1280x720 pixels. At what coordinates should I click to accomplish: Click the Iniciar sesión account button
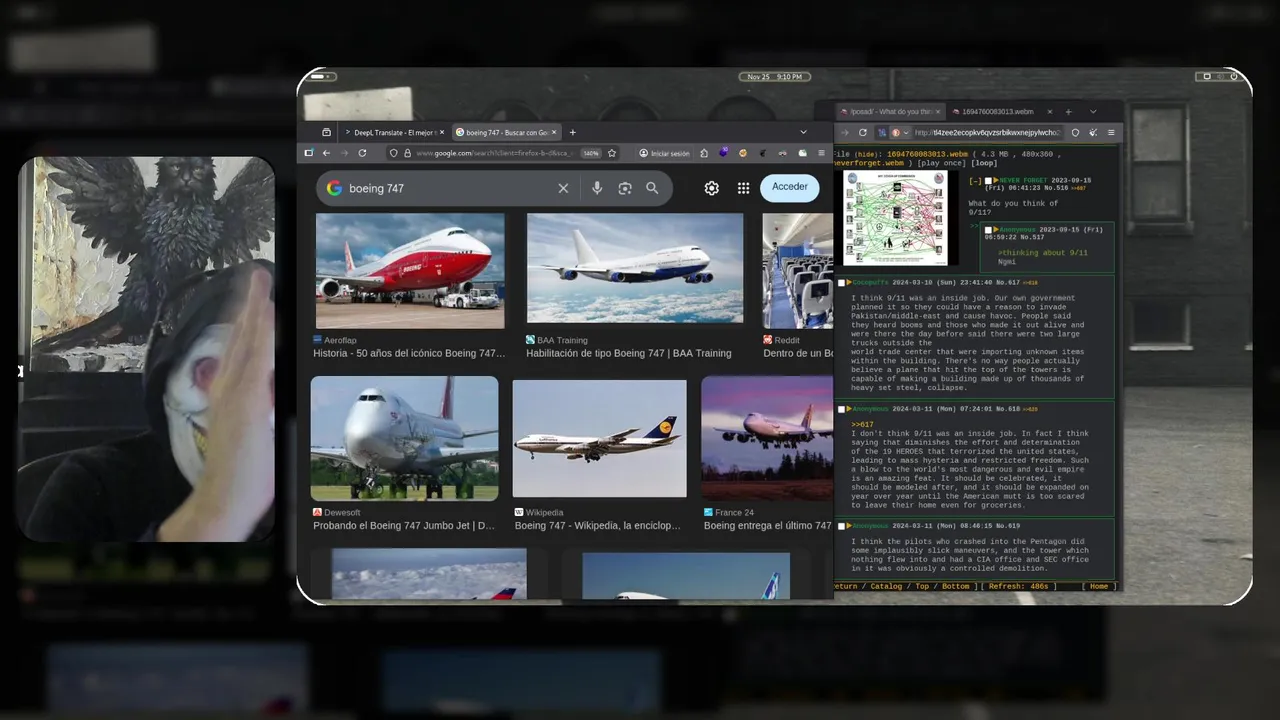click(x=665, y=153)
